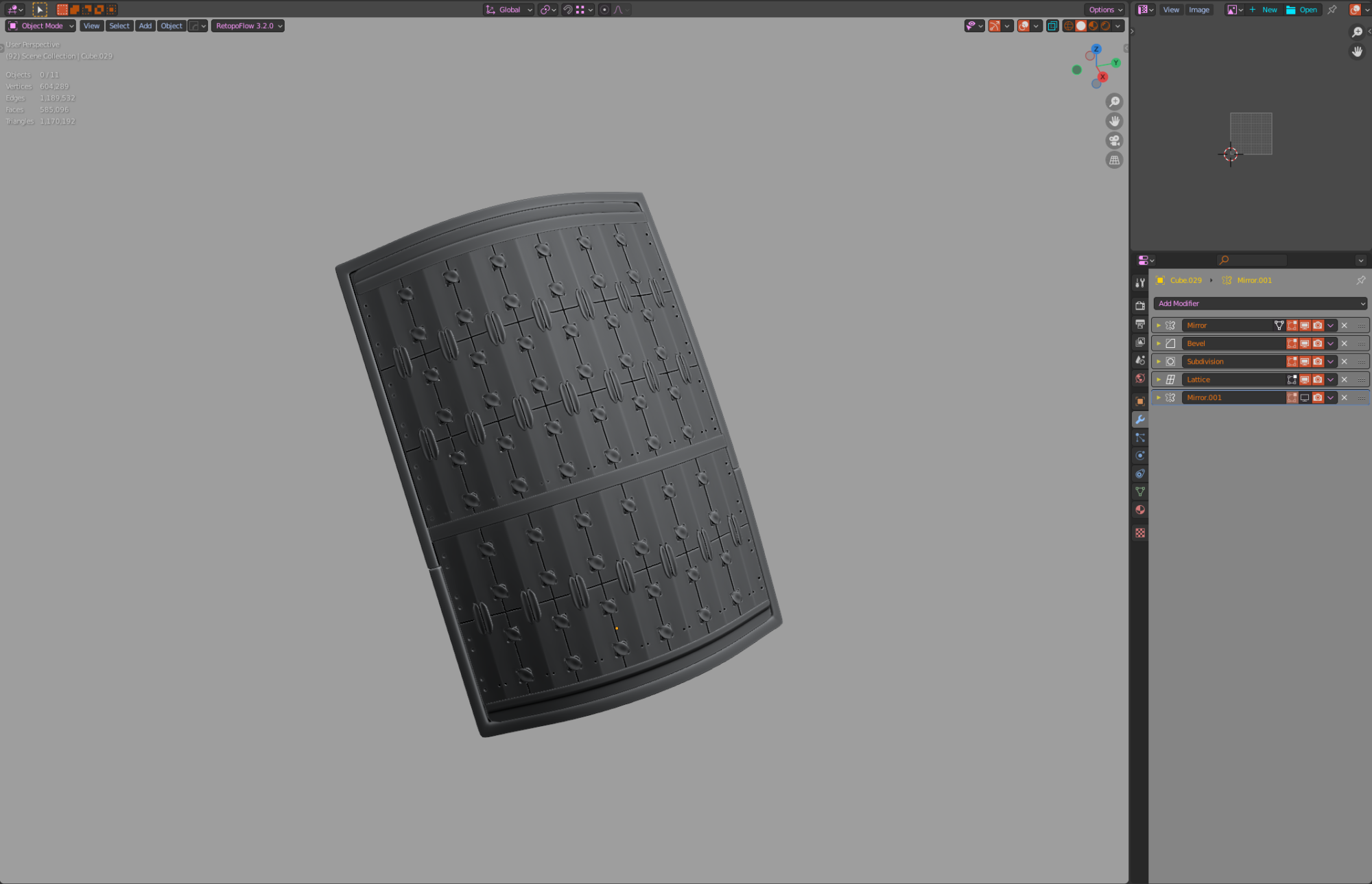
Task: Toggle edit mode display for Lattice modifier
Action: coord(1292,380)
